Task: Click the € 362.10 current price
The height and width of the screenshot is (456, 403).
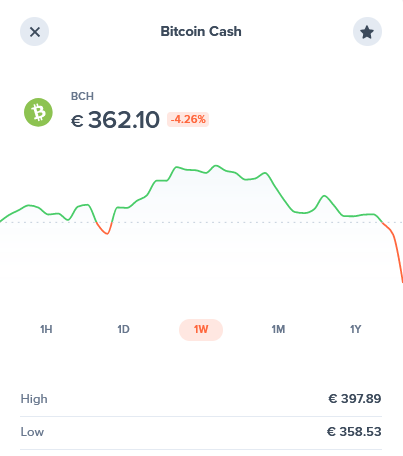Action: 115,120
